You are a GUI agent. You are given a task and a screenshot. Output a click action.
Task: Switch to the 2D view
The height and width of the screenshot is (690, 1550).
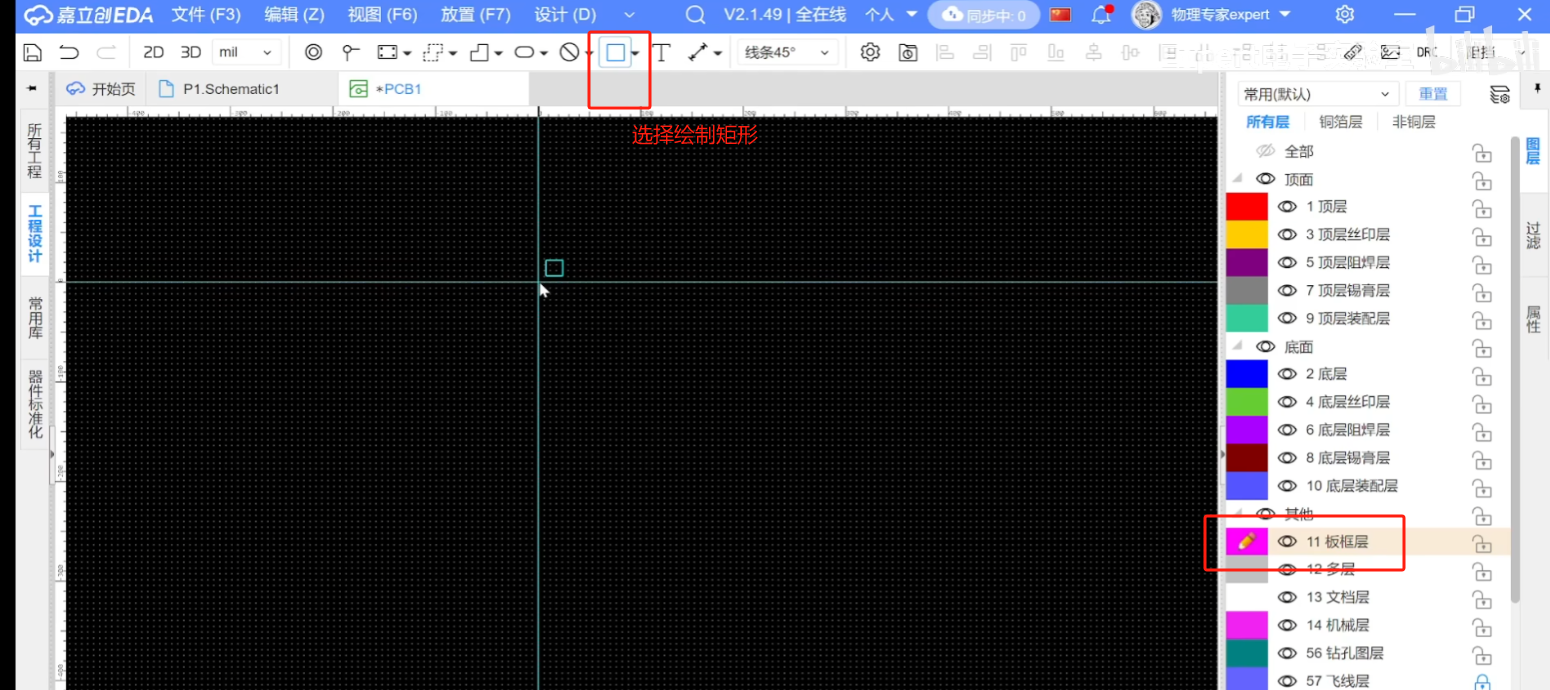point(153,52)
